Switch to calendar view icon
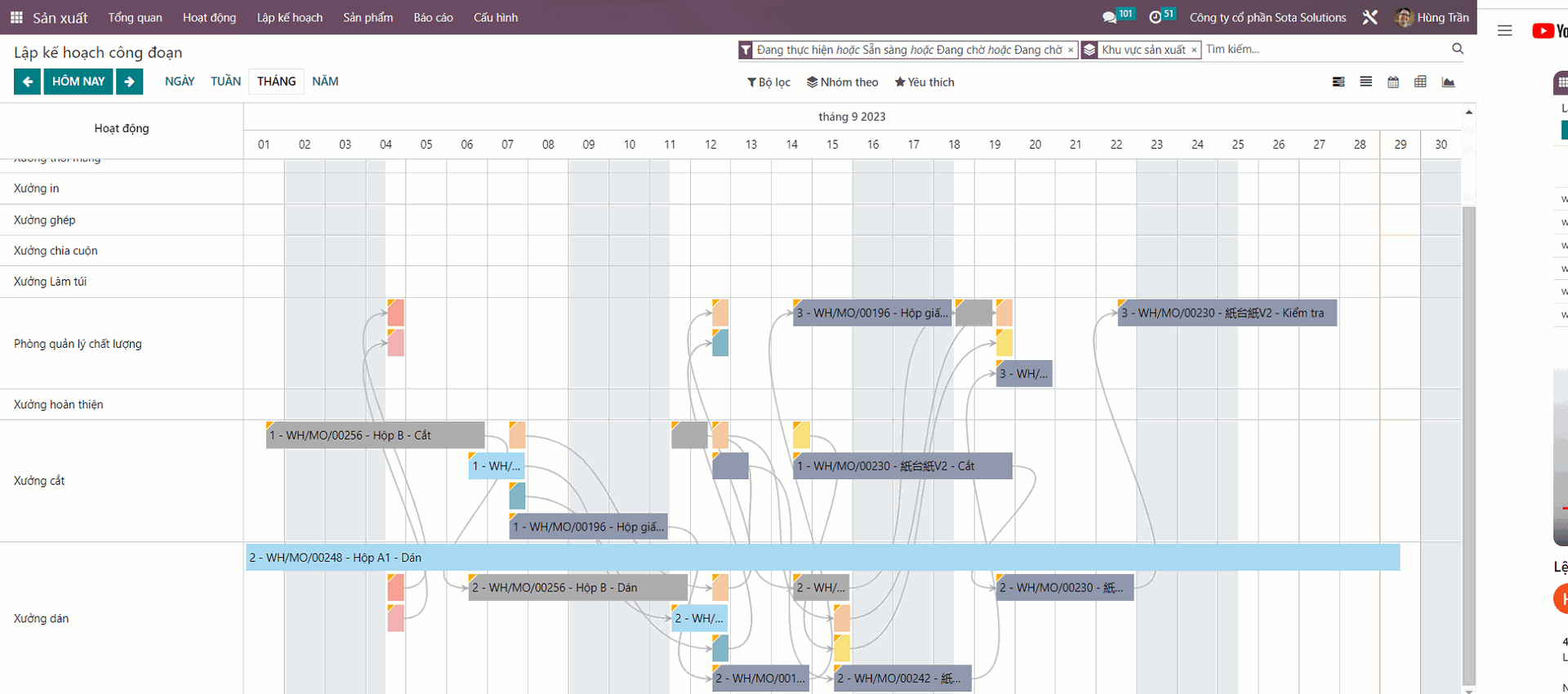 tap(1393, 82)
